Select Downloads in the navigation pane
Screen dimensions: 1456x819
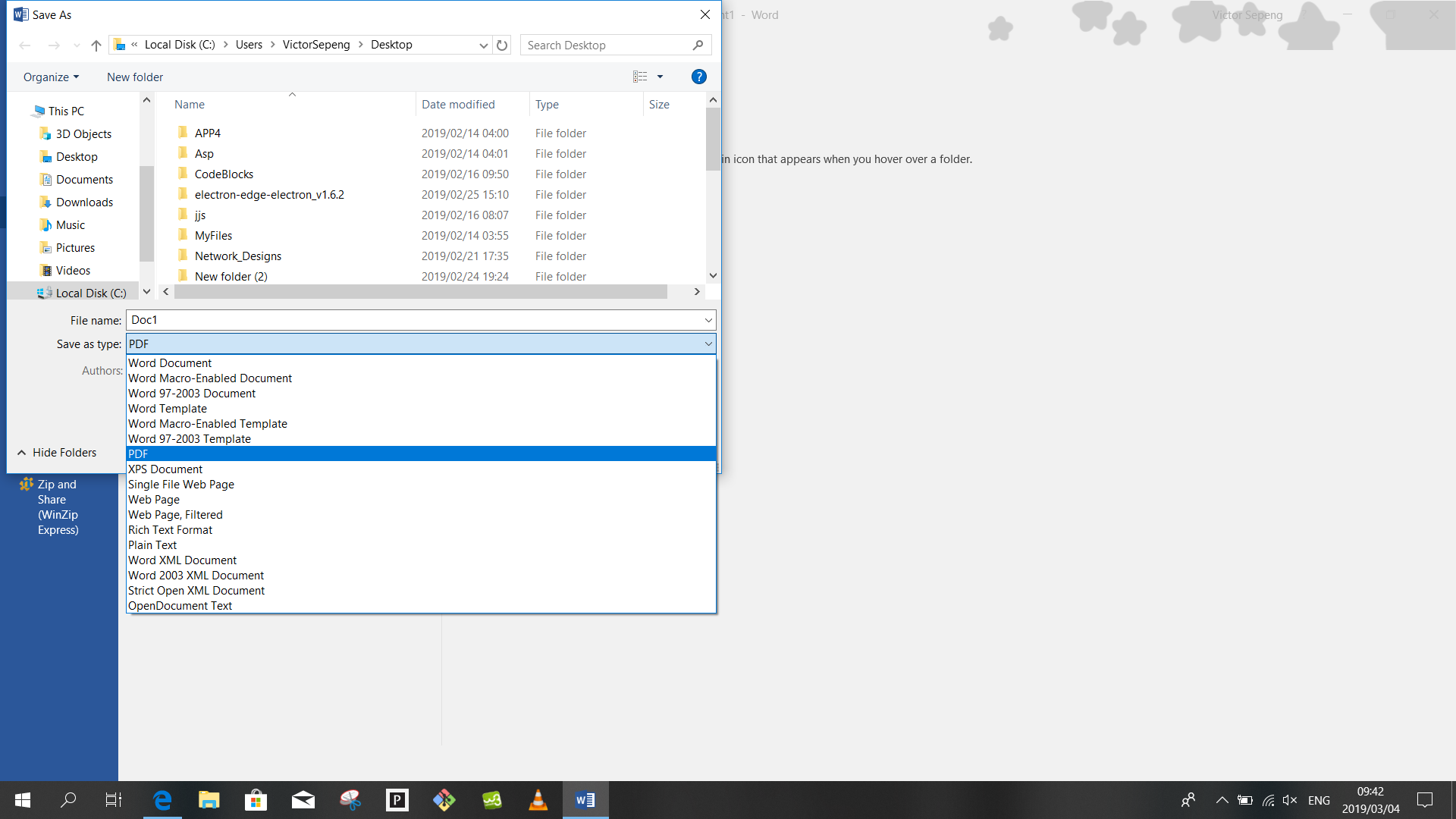tap(84, 202)
